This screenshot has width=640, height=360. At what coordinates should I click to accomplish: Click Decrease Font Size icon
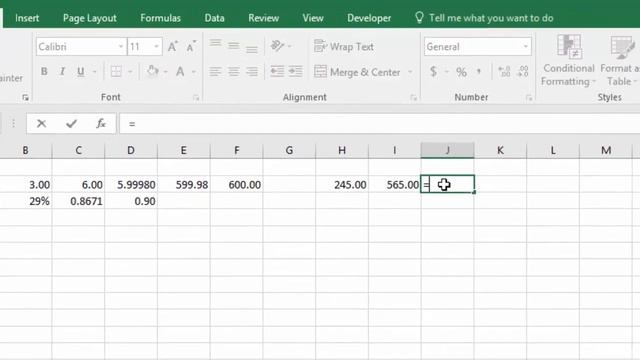pyautogui.click(x=191, y=47)
